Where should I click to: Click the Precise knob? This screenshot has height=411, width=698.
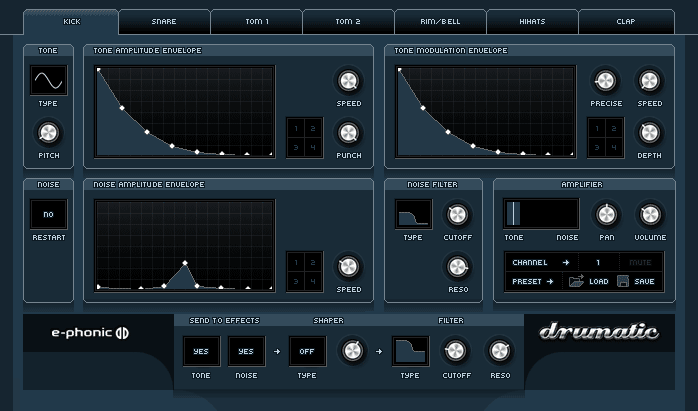605,81
